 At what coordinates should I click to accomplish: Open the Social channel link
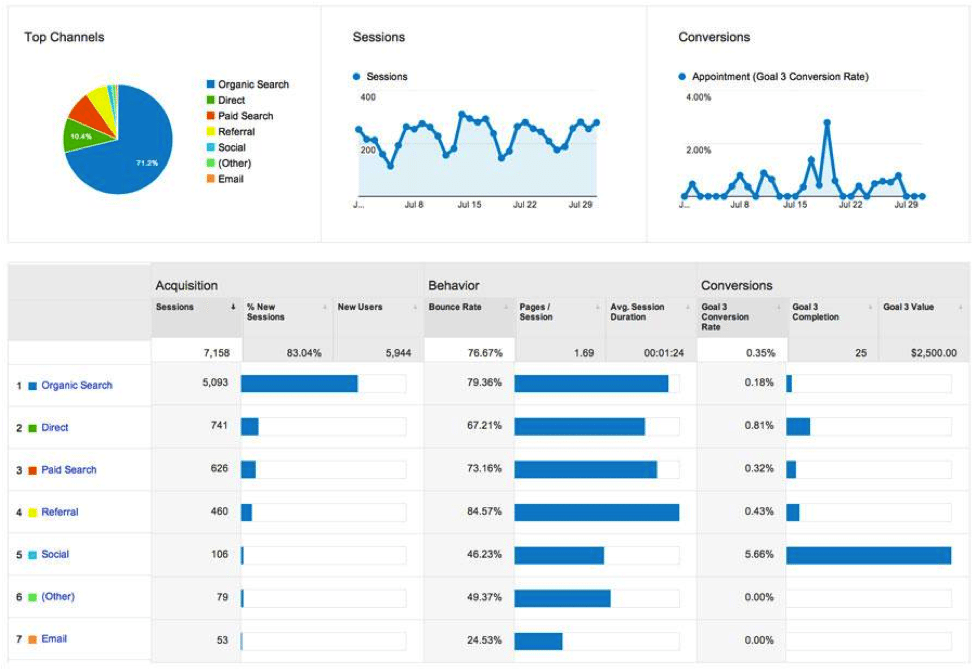55,554
